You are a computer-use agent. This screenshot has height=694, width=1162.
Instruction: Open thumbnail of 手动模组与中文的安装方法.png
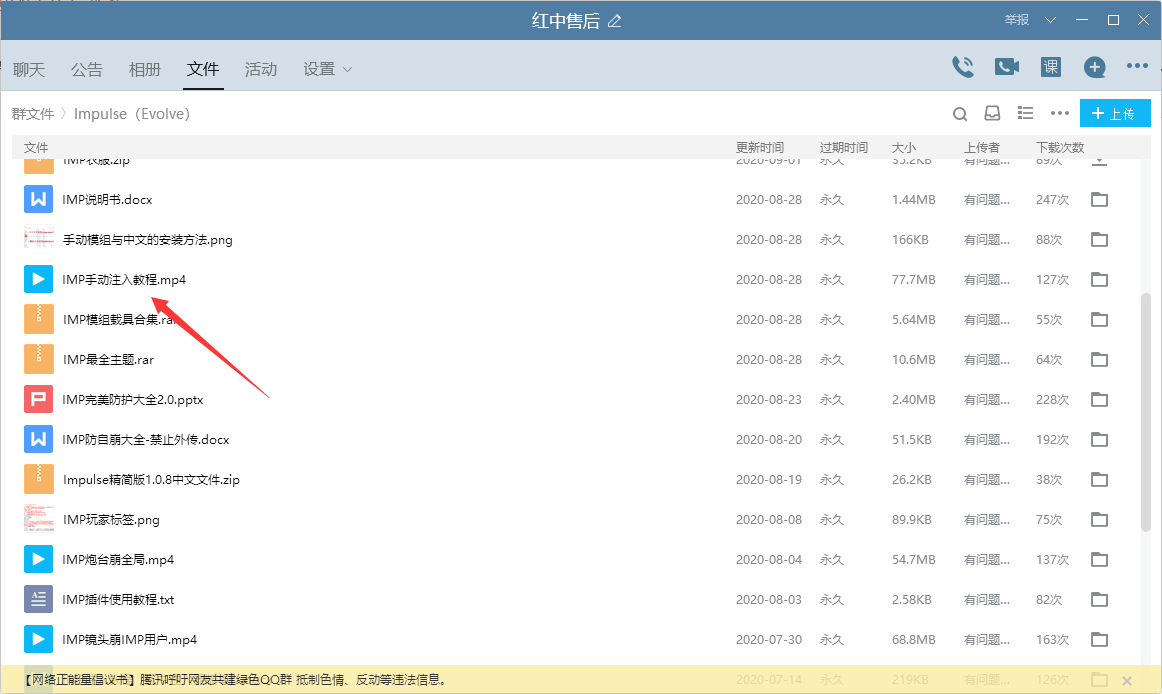tap(39, 239)
